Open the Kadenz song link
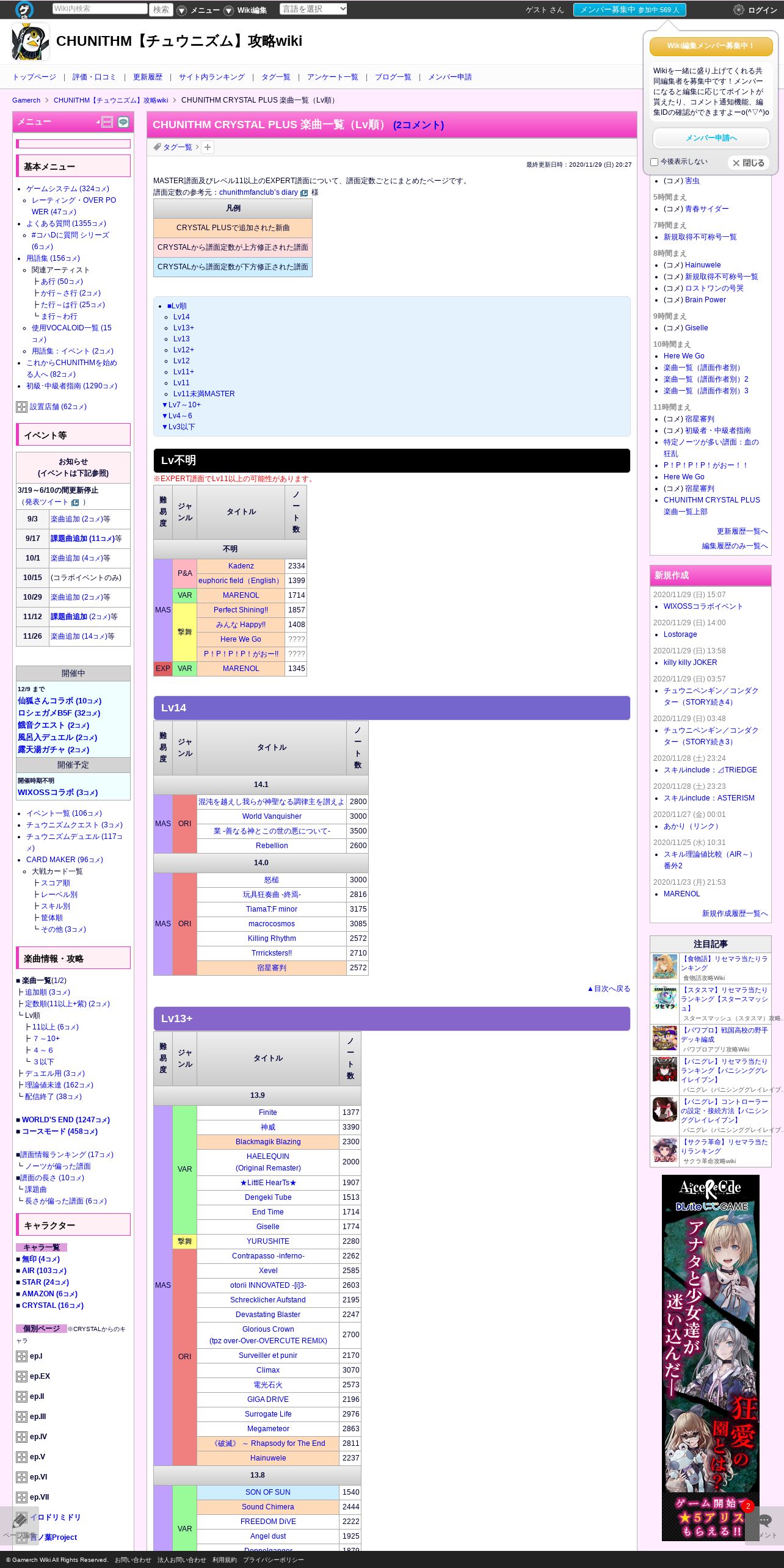This screenshot has height=1568, width=784. pyautogui.click(x=241, y=566)
